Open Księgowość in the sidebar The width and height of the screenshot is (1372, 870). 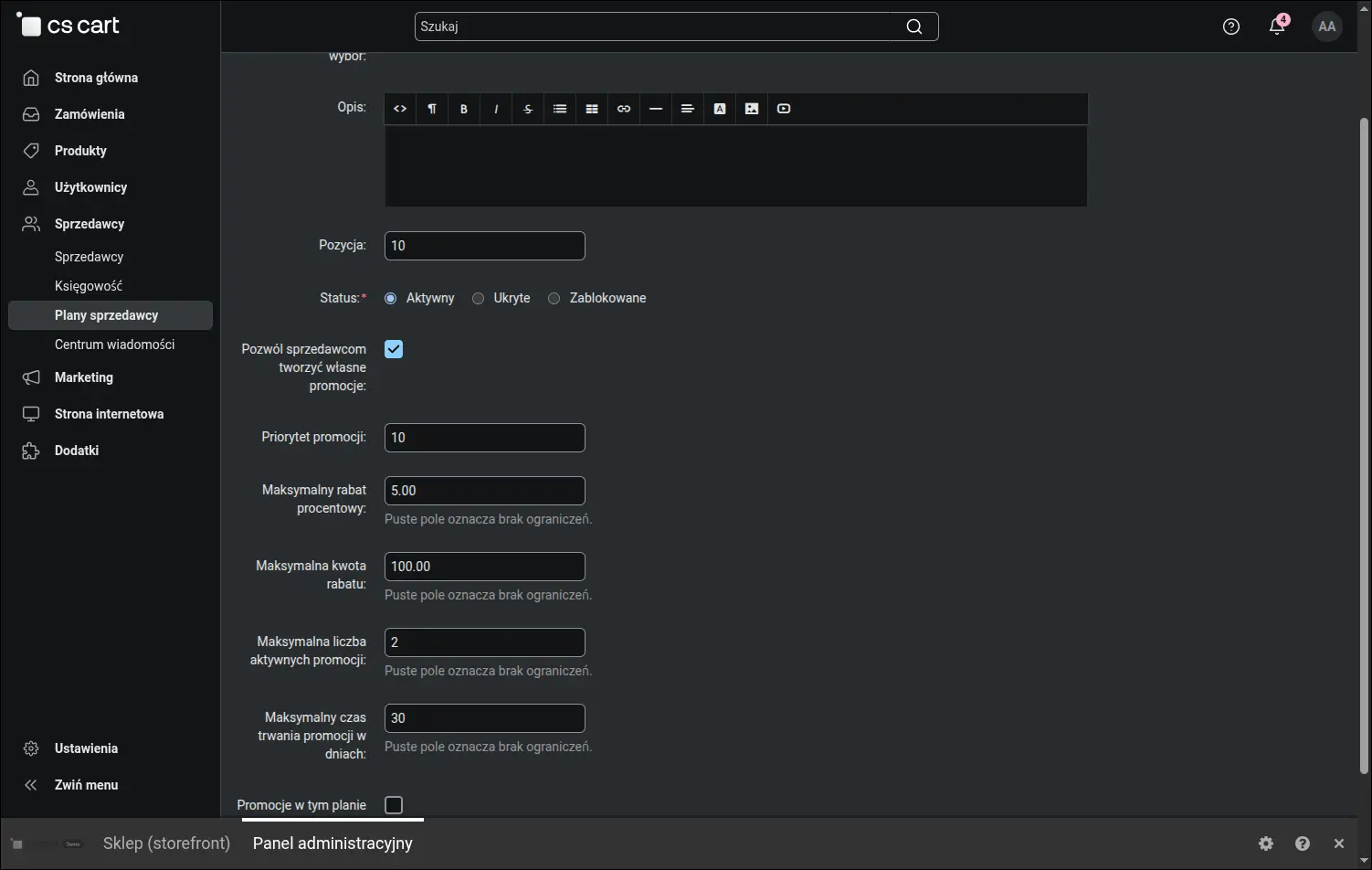[x=89, y=286]
